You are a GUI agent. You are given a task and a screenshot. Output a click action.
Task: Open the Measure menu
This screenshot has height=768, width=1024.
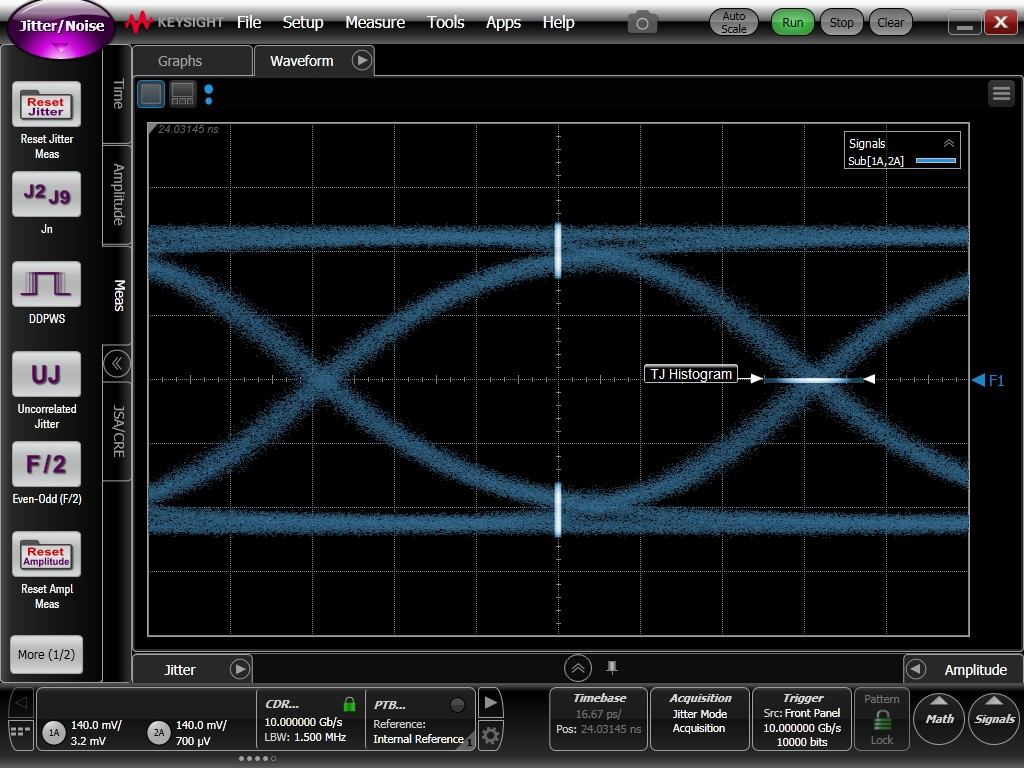(375, 21)
